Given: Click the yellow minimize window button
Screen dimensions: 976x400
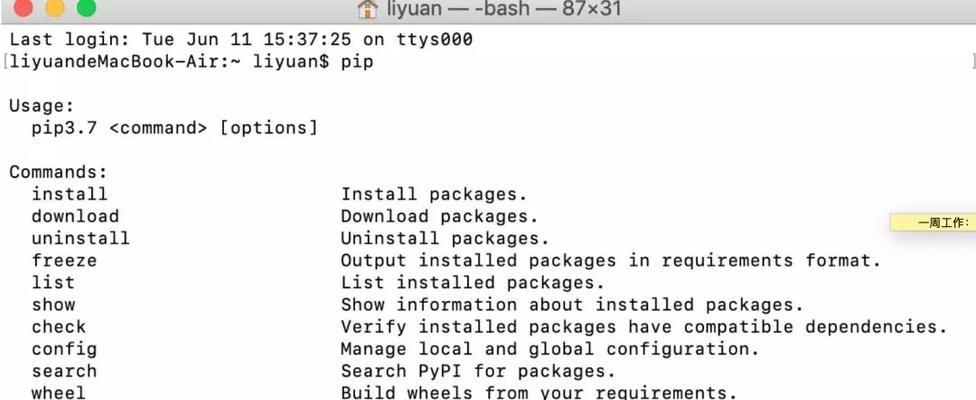Looking at the screenshot, I should point(55,7).
